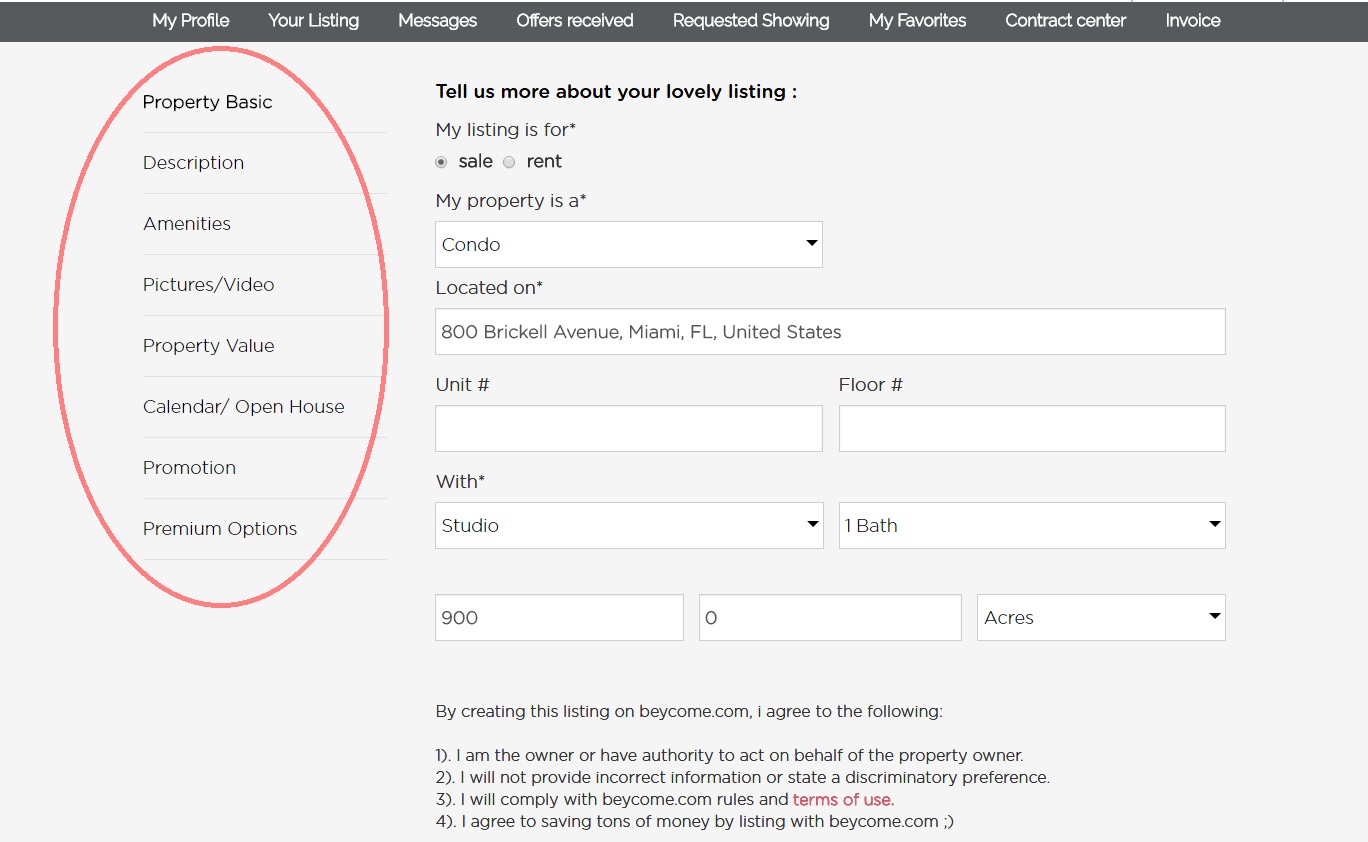The height and width of the screenshot is (842, 1368).
Task: Focus the Floor # input field
Action: point(1032,428)
